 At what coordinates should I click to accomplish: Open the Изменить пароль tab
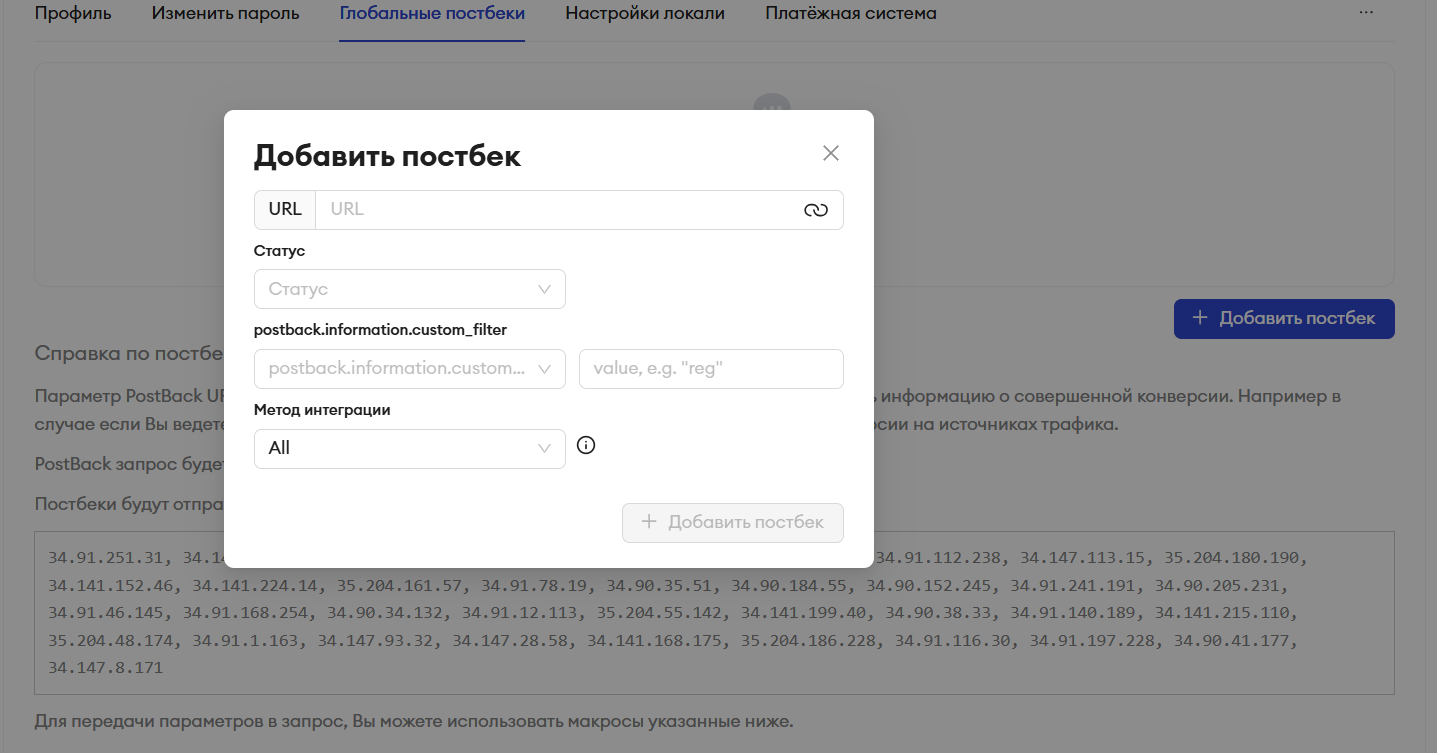pyautogui.click(x=225, y=14)
